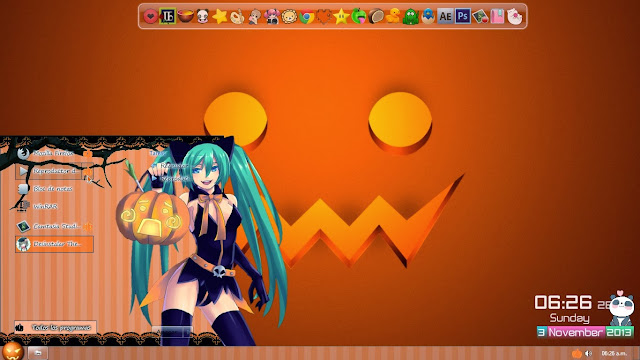Click the brown-haired chibi character dock icon
640x360 pixels.
(x=255, y=17)
